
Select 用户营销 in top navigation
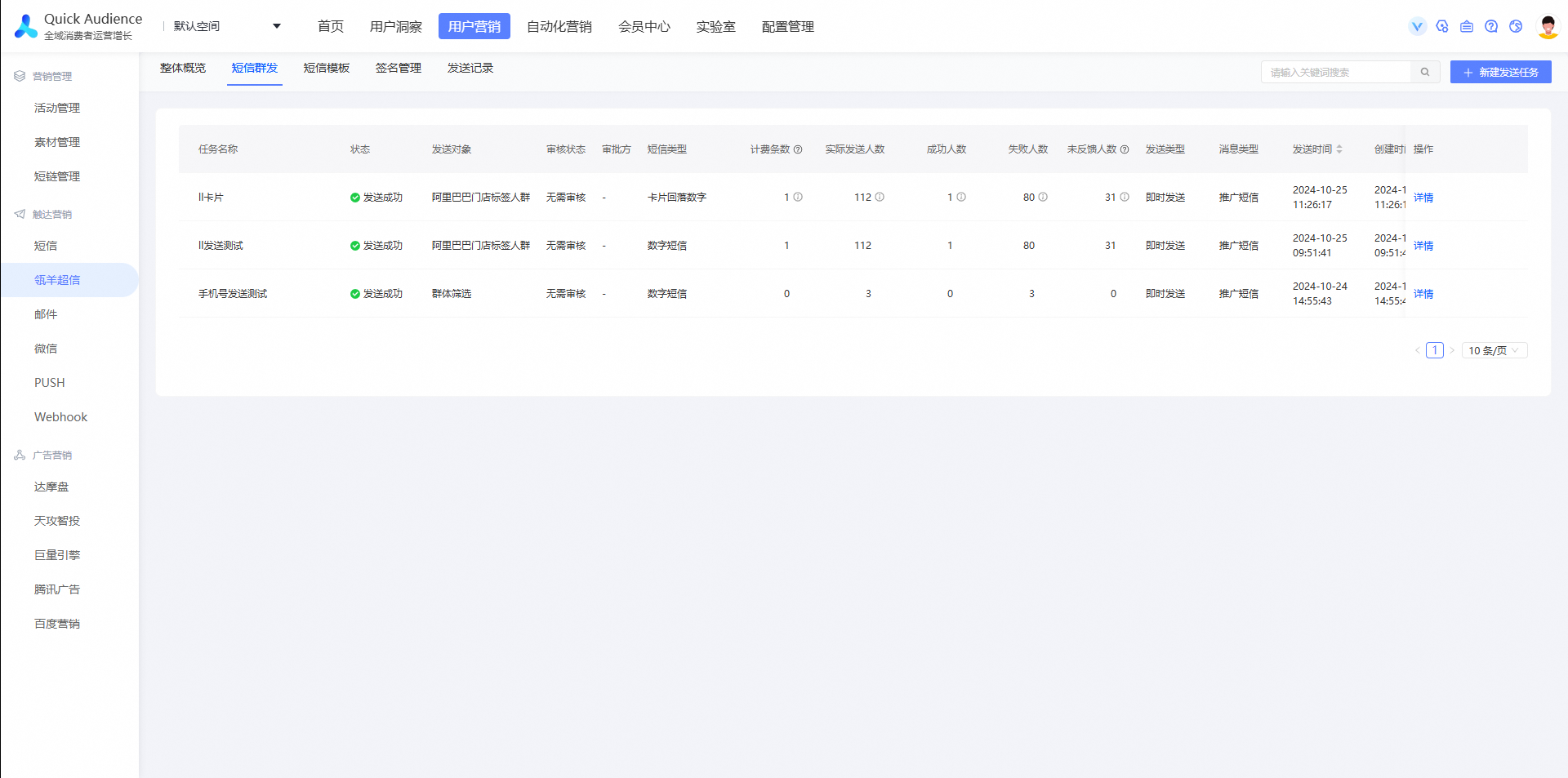tap(474, 26)
